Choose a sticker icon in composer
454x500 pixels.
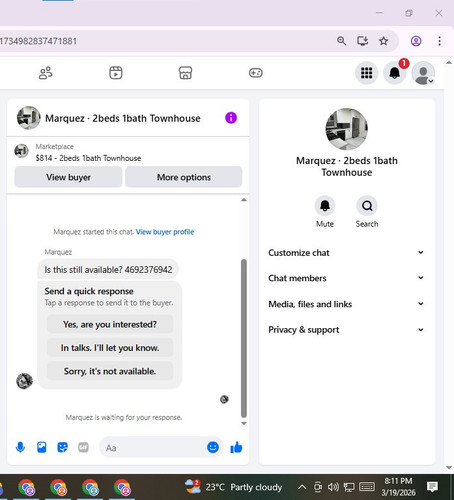tap(62, 447)
